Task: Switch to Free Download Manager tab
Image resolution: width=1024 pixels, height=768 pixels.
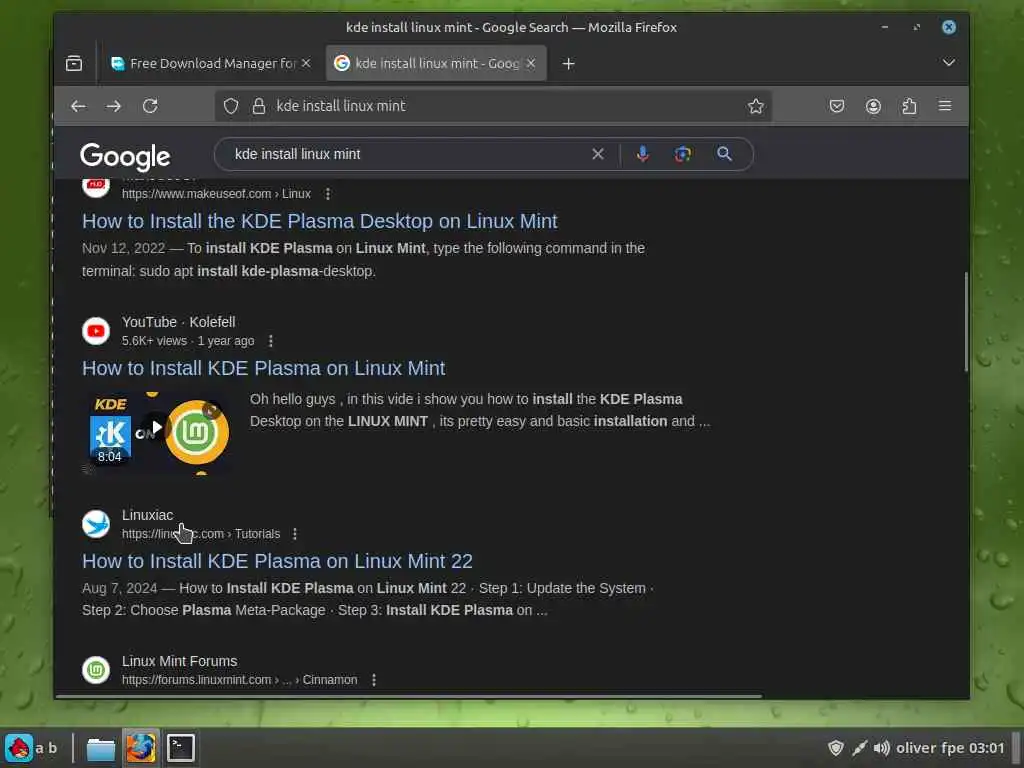Action: coord(210,63)
